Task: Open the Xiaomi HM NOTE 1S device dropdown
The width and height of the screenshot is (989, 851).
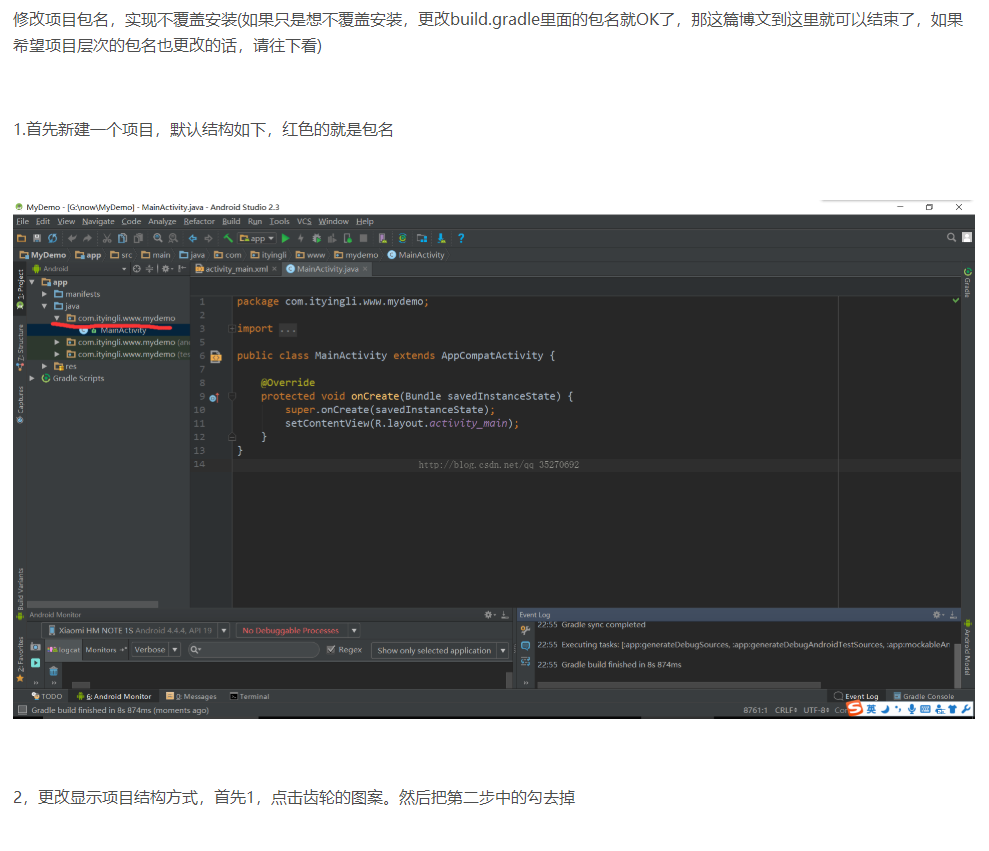Action: (x=138, y=630)
